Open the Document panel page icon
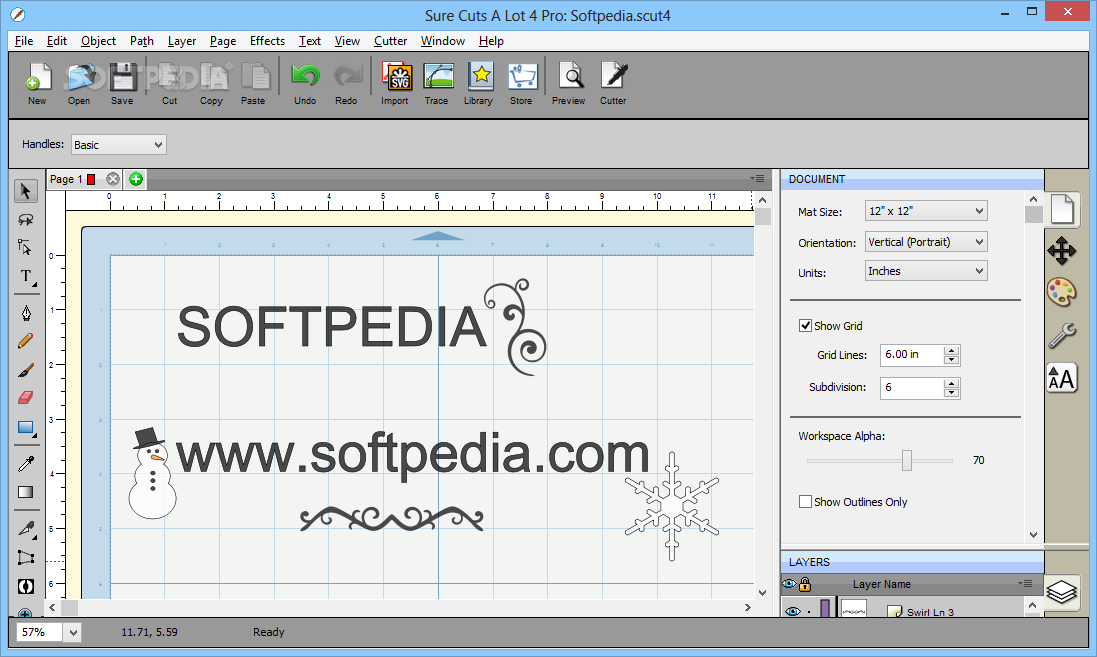 pyautogui.click(x=1062, y=209)
